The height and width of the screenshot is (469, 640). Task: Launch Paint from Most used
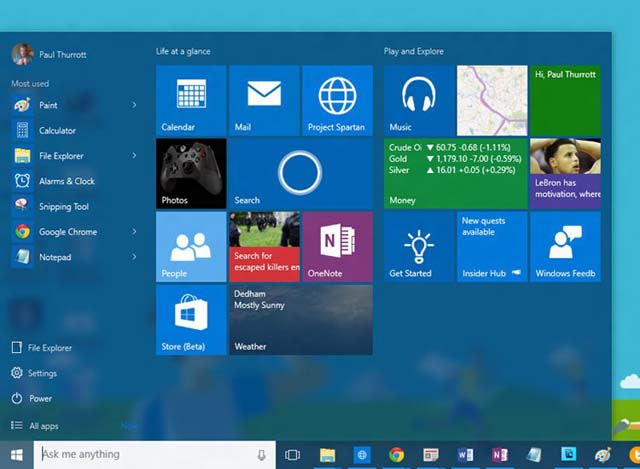coord(76,105)
